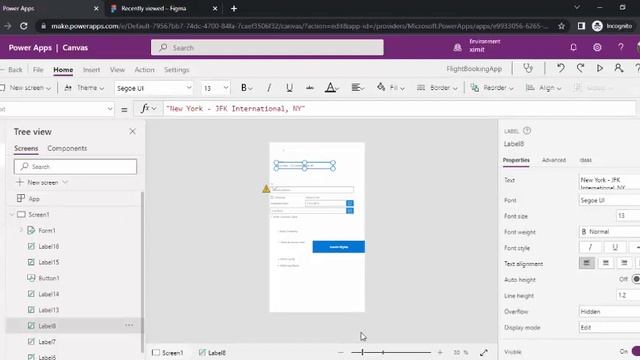Open notifications bell icon

click(573, 47)
